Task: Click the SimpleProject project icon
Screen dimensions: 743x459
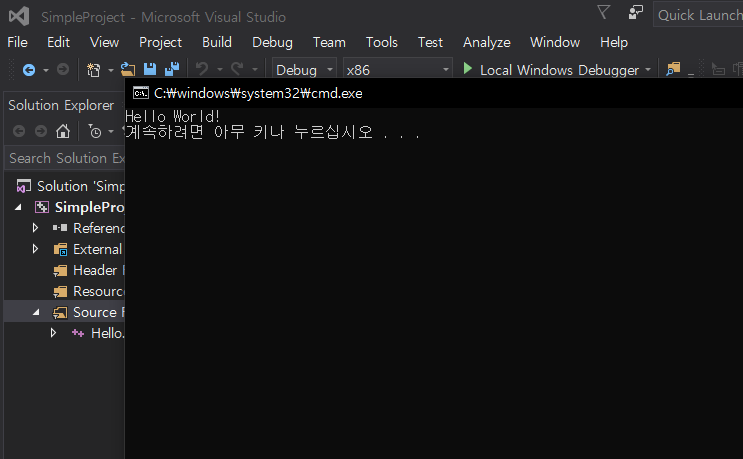Action: [x=42, y=207]
